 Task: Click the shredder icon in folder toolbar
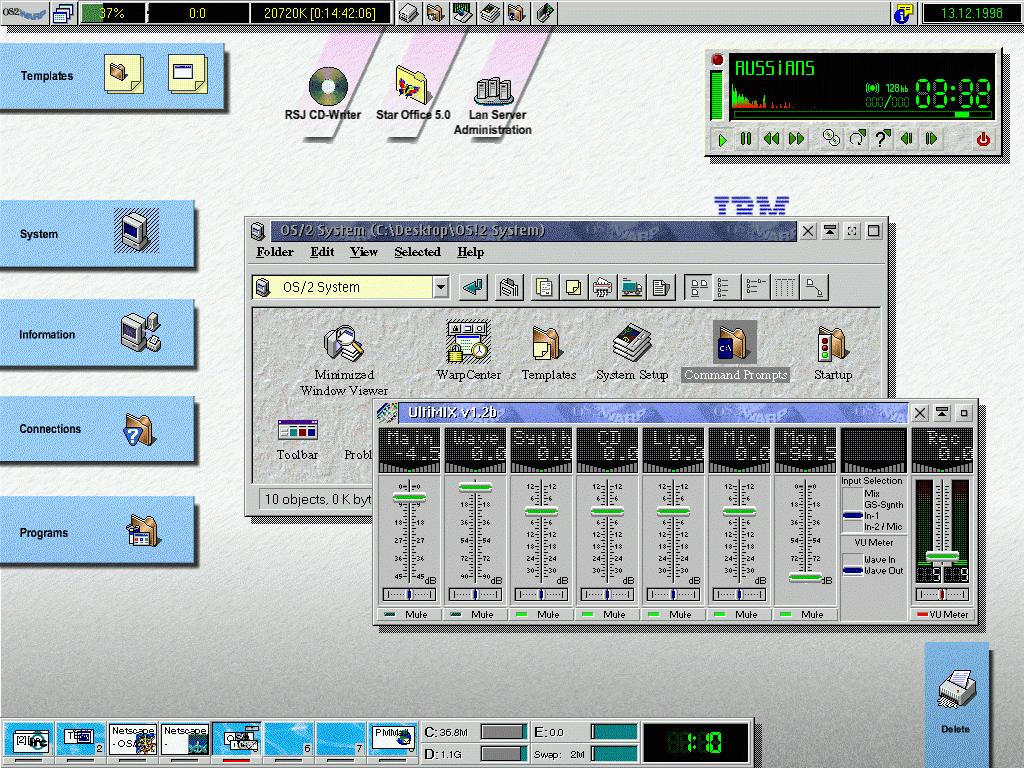tap(602, 287)
